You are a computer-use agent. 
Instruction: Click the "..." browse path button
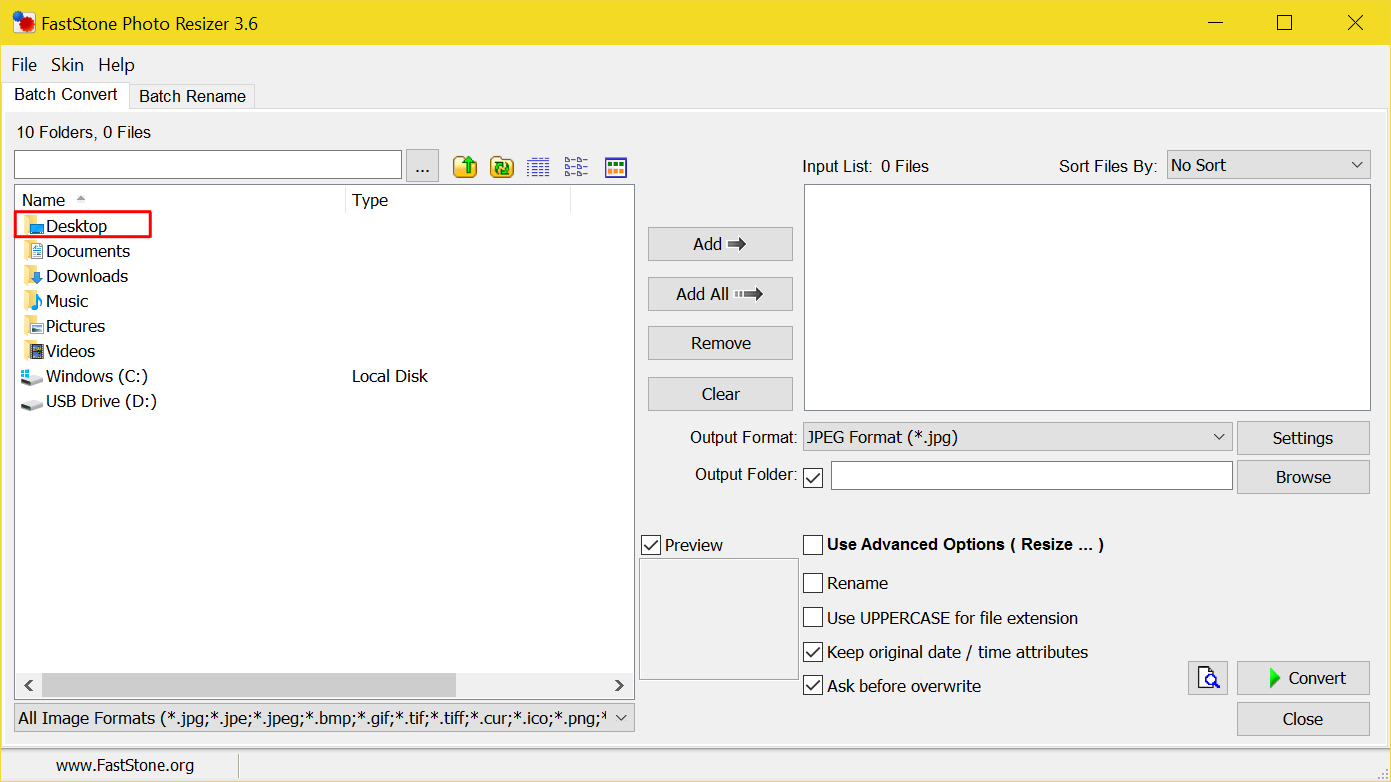pyautogui.click(x=422, y=166)
